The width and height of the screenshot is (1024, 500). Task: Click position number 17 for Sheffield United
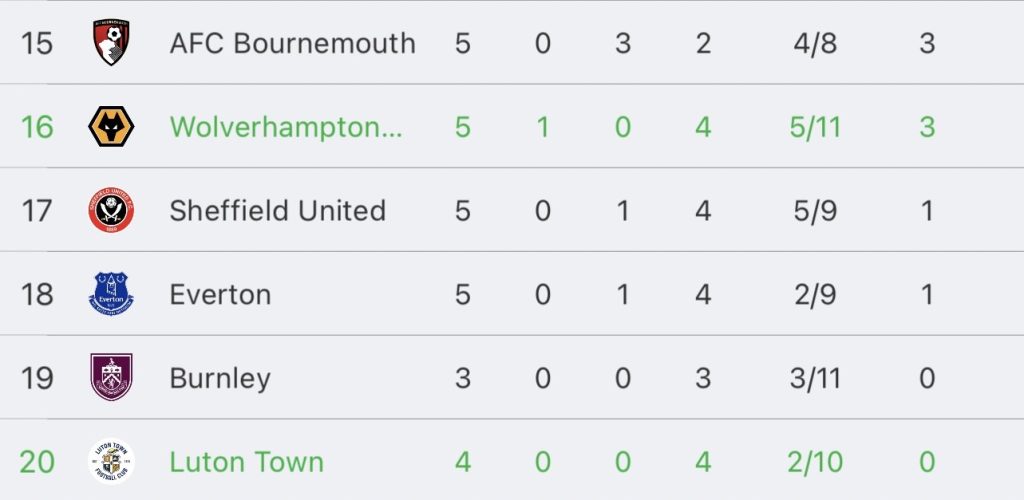[x=37, y=210]
